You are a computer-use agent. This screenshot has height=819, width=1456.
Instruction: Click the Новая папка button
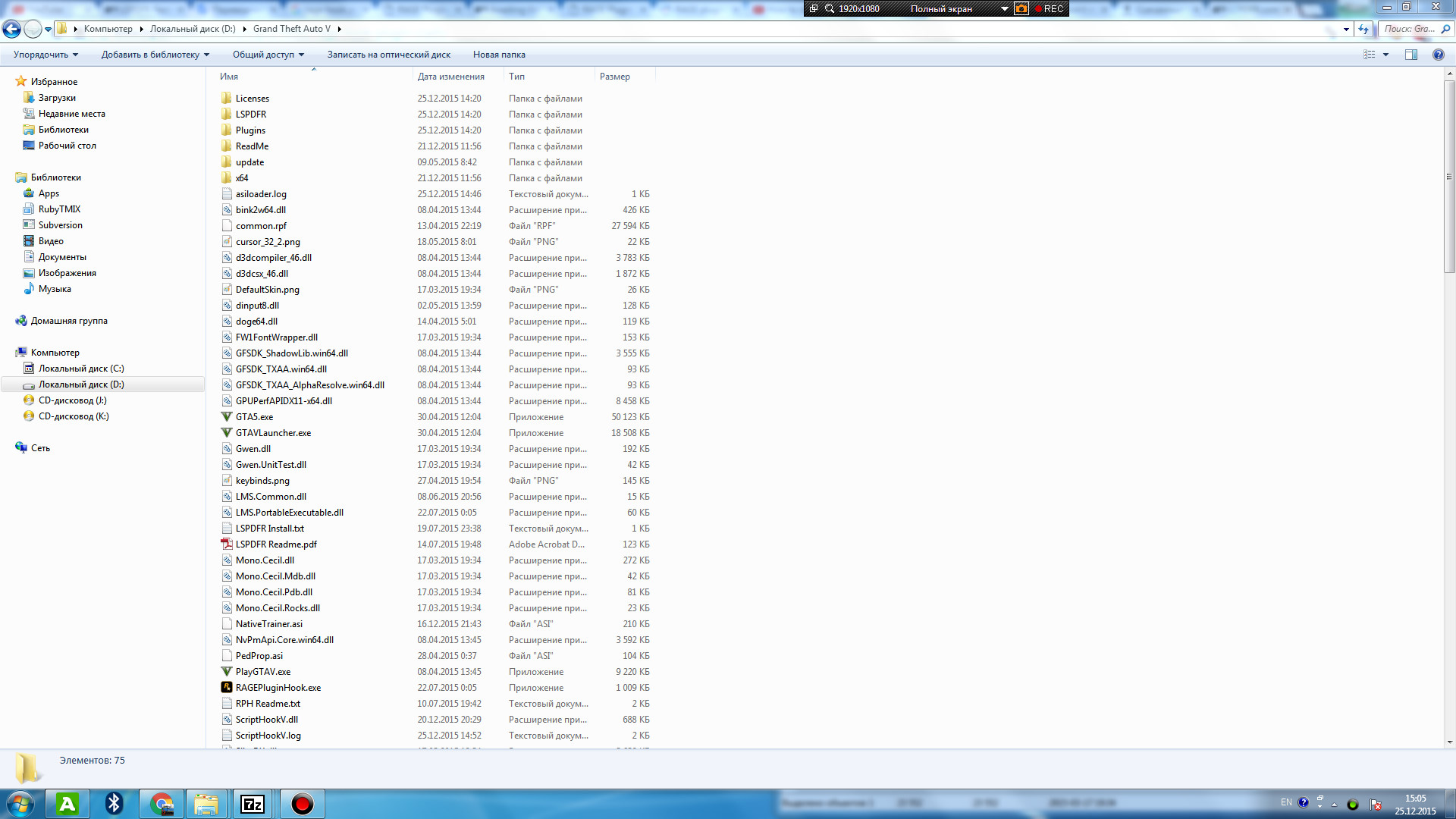498,55
